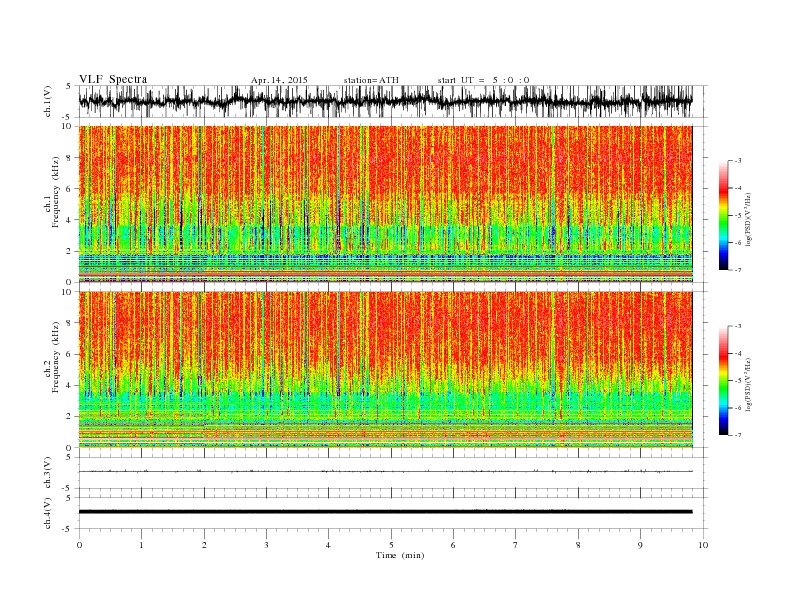Image resolution: width=792 pixels, height=612 pixels.
Task: Click the ch.1 "Frequency (kHz)" axis label
Action: (x=56, y=192)
